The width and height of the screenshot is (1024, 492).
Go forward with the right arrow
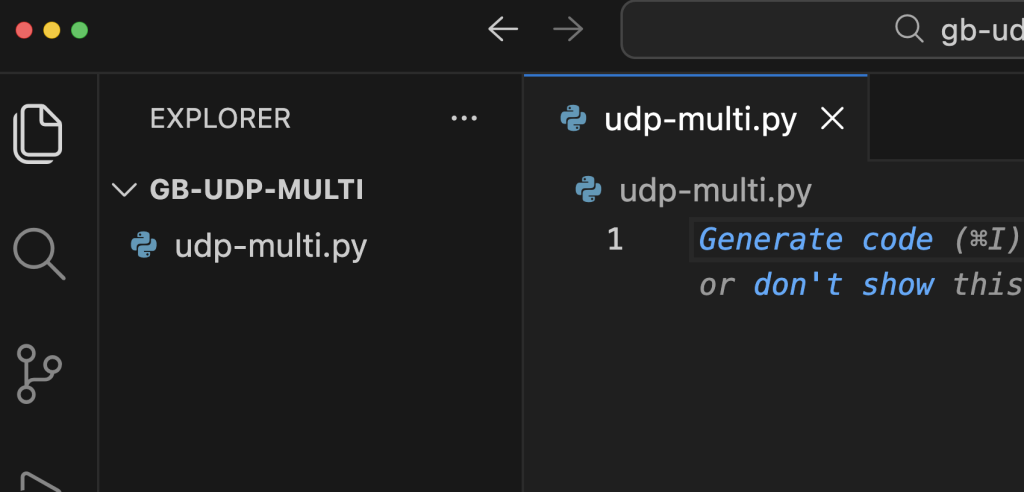[x=568, y=29]
